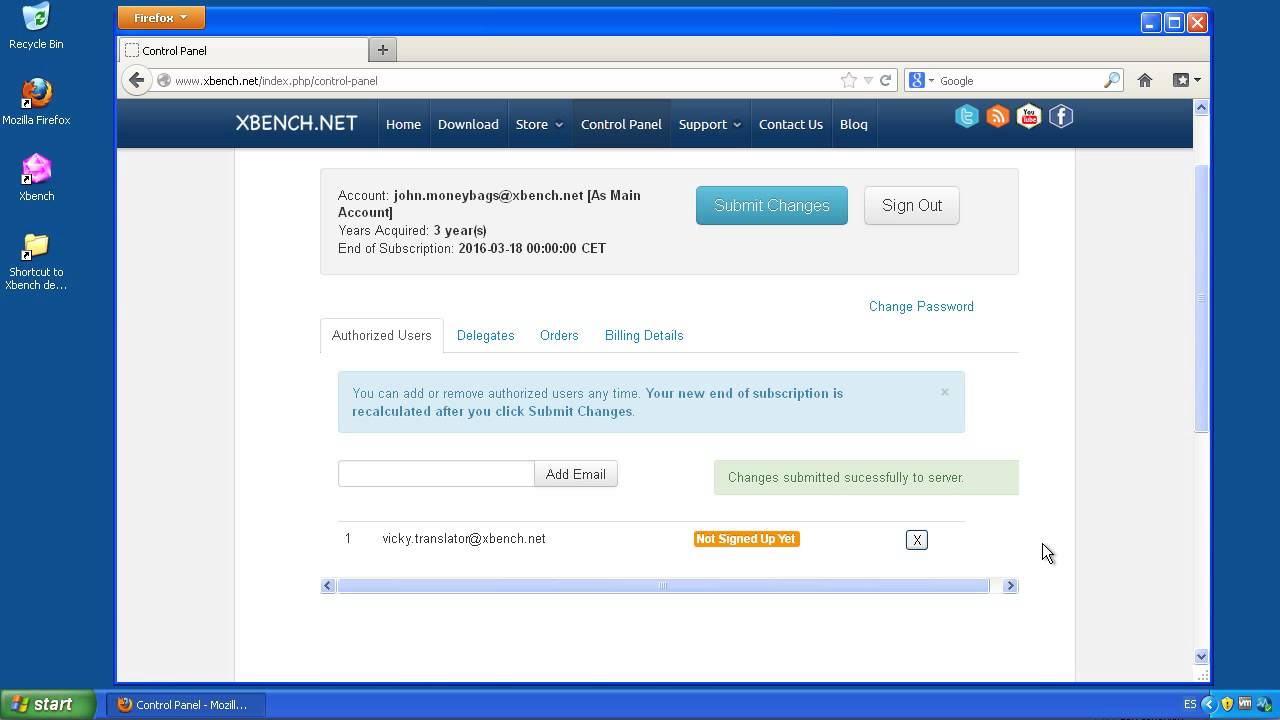The width and height of the screenshot is (1280, 720).
Task: Click horizontal scrollbar right arrow
Action: point(1010,586)
